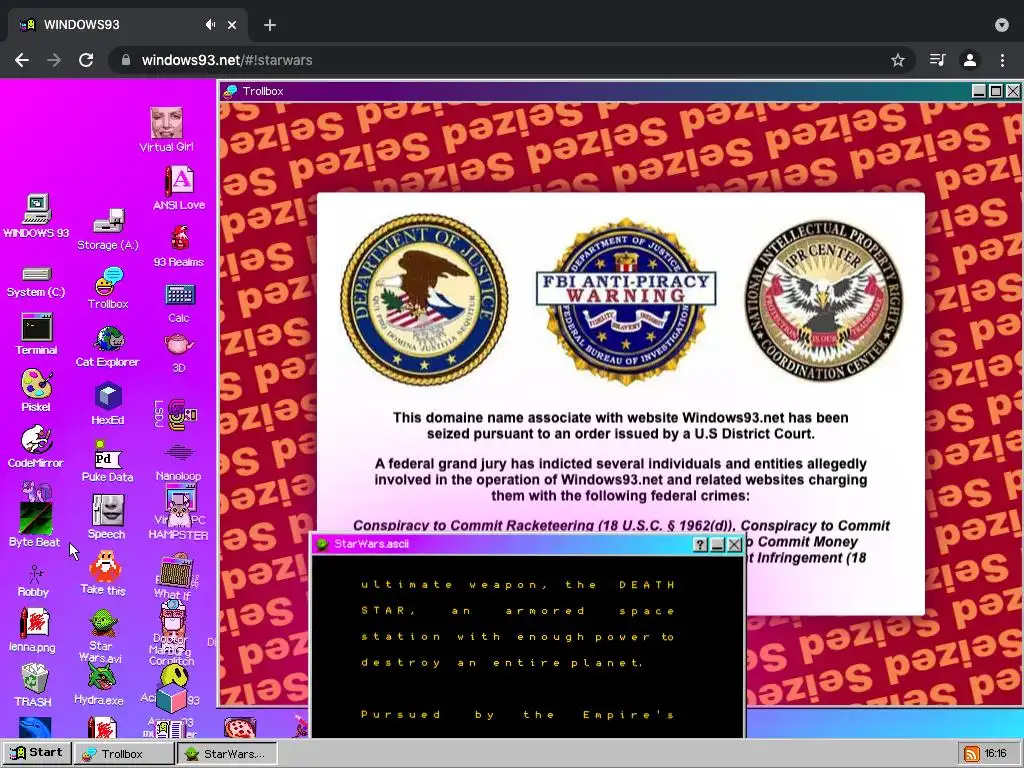Mute the WINDOWS93 tab audio
This screenshot has width=1024, height=768.
point(210,25)
